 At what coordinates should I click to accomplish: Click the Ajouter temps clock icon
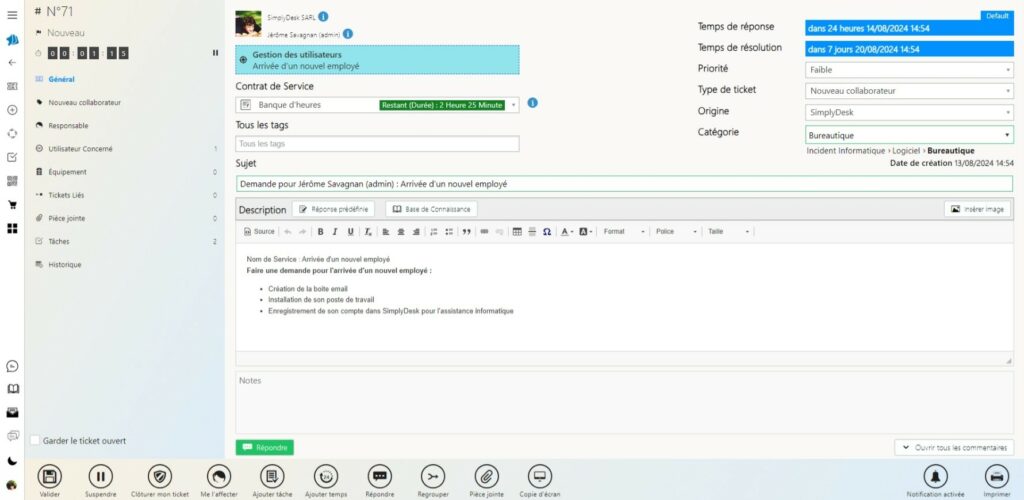coord(326,476)
